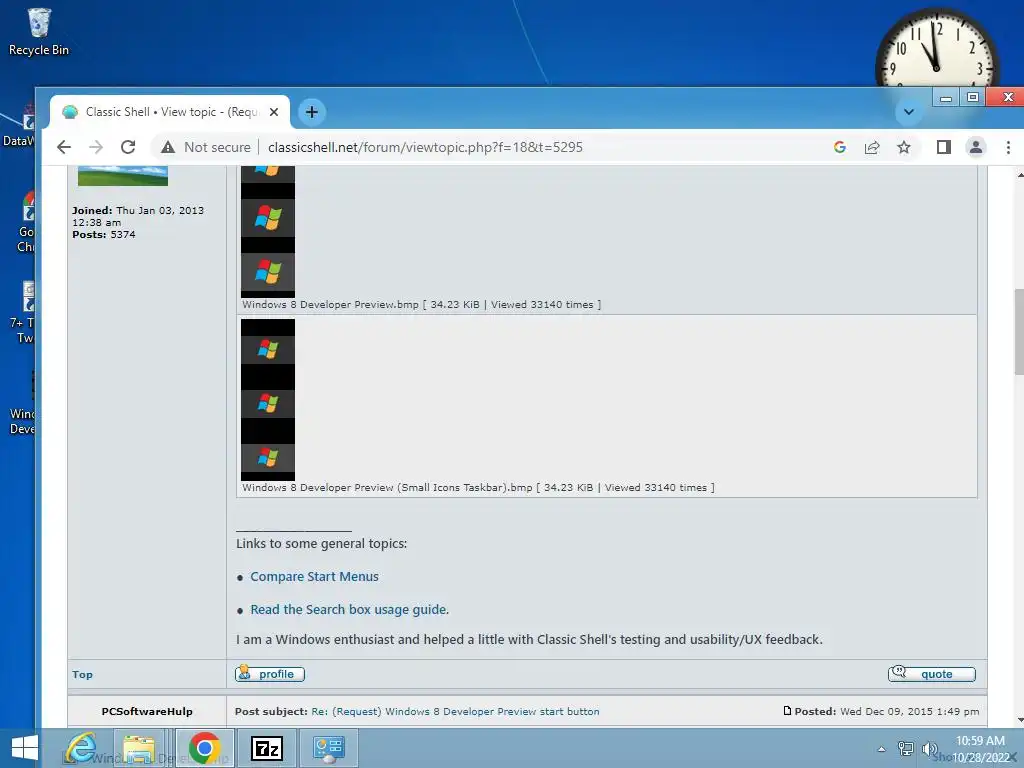Viewport: 1024px width, 768px height.
Task: Open File Explorer from the taskbar
Action: [x=138, y=748]
